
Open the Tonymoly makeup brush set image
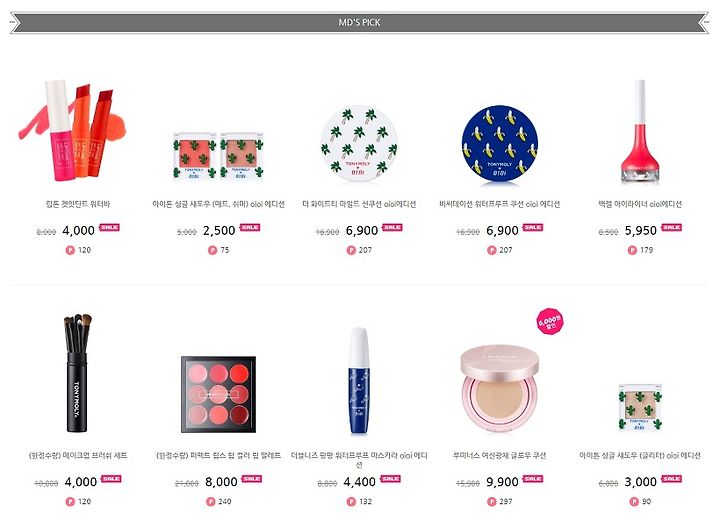(x=77, y=373)
